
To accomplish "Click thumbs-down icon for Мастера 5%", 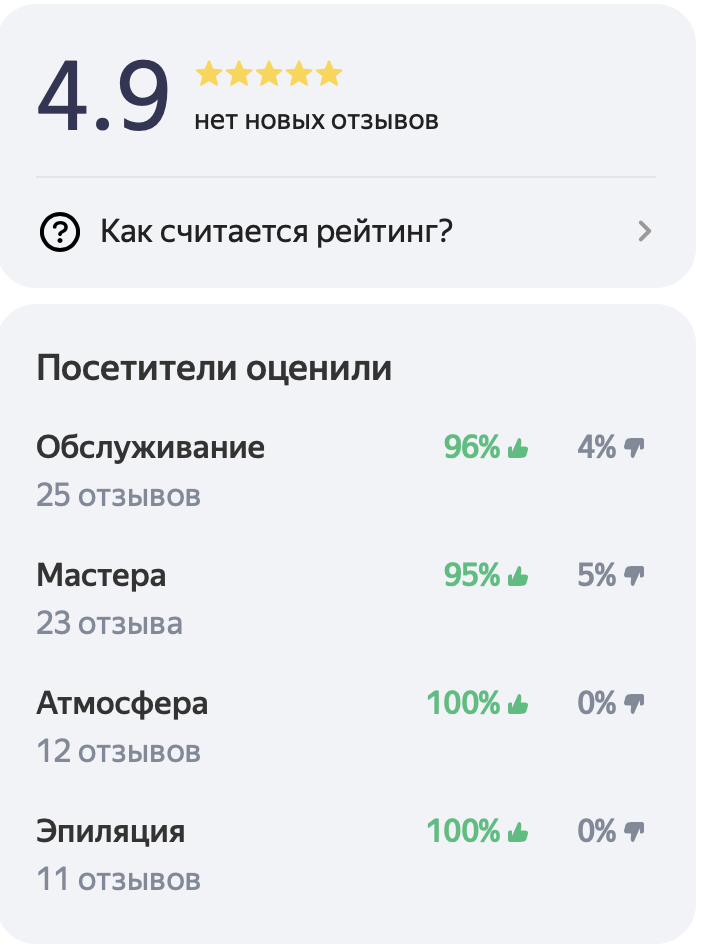I will (634, 576).
